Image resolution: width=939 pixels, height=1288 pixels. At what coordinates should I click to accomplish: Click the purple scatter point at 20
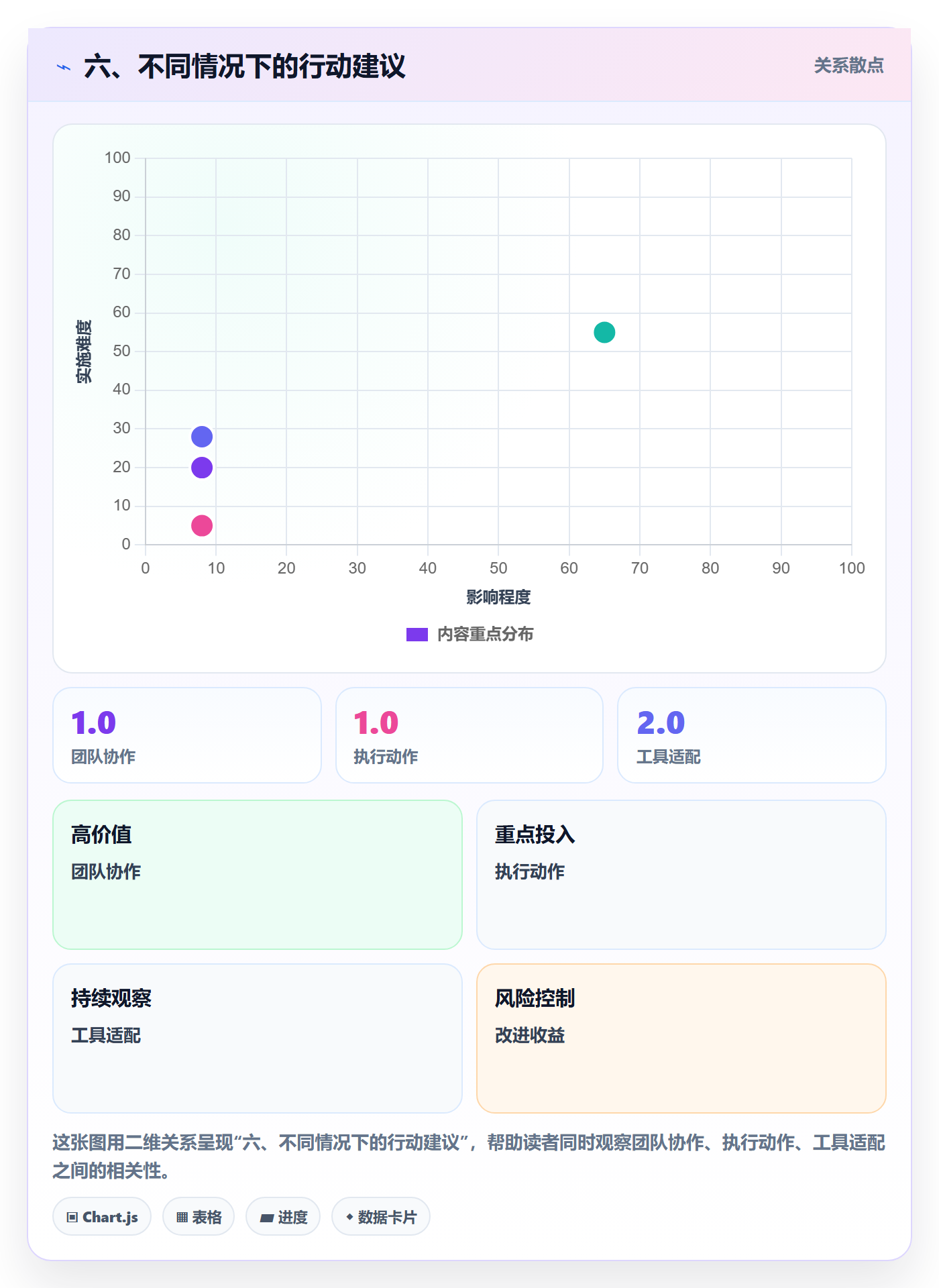(x=202, y=468)
